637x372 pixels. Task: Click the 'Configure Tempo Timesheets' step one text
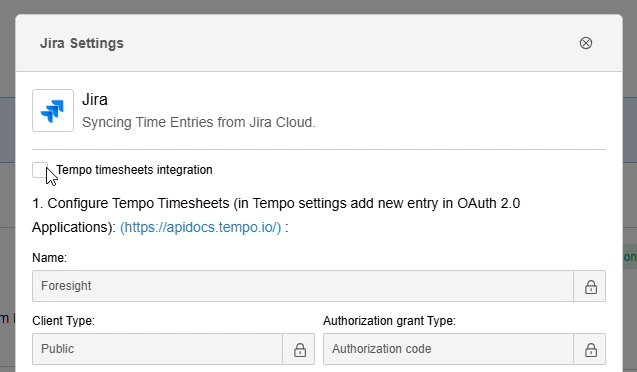point(276,203)
